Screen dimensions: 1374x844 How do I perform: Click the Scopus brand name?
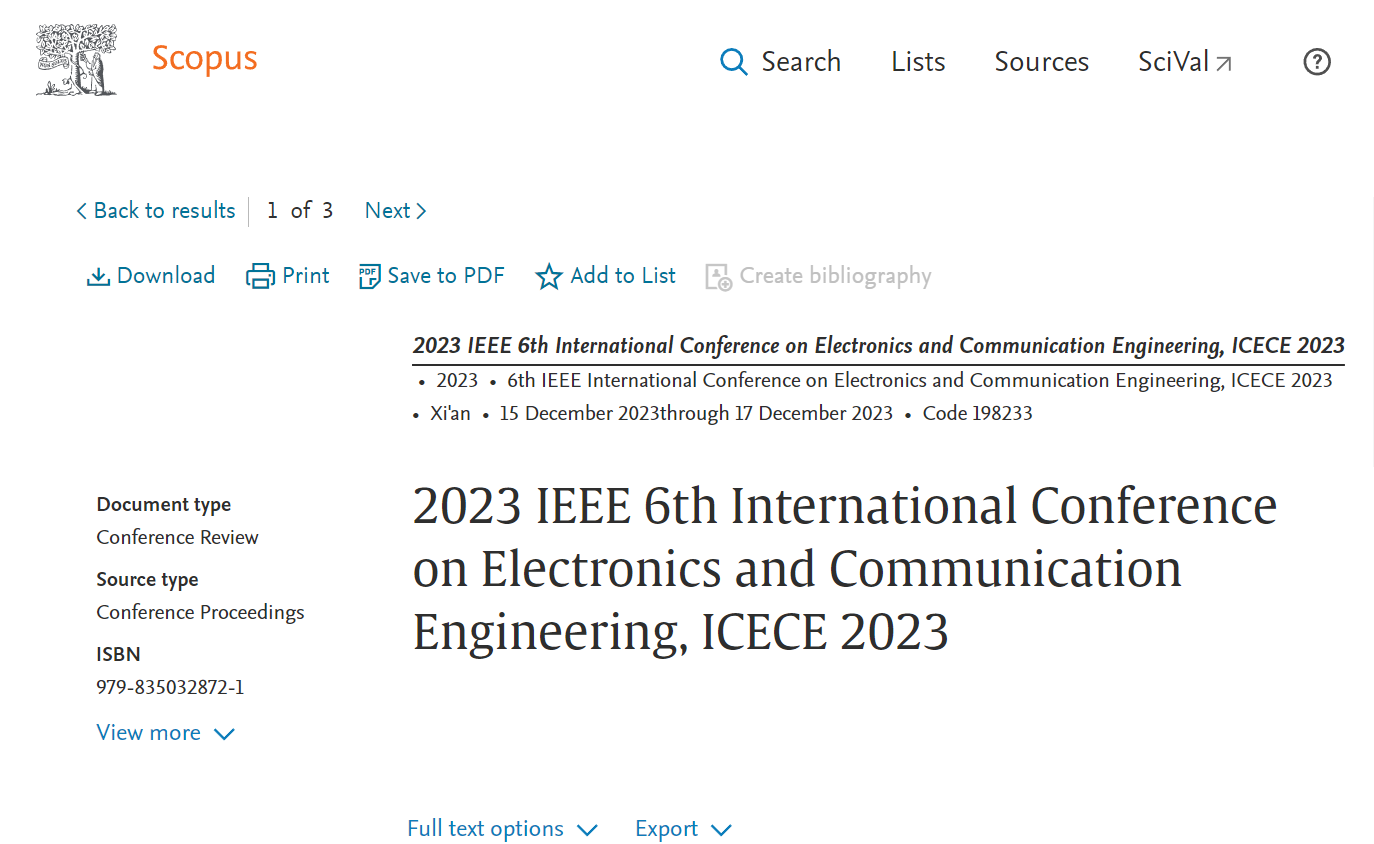tap(204, 58)
